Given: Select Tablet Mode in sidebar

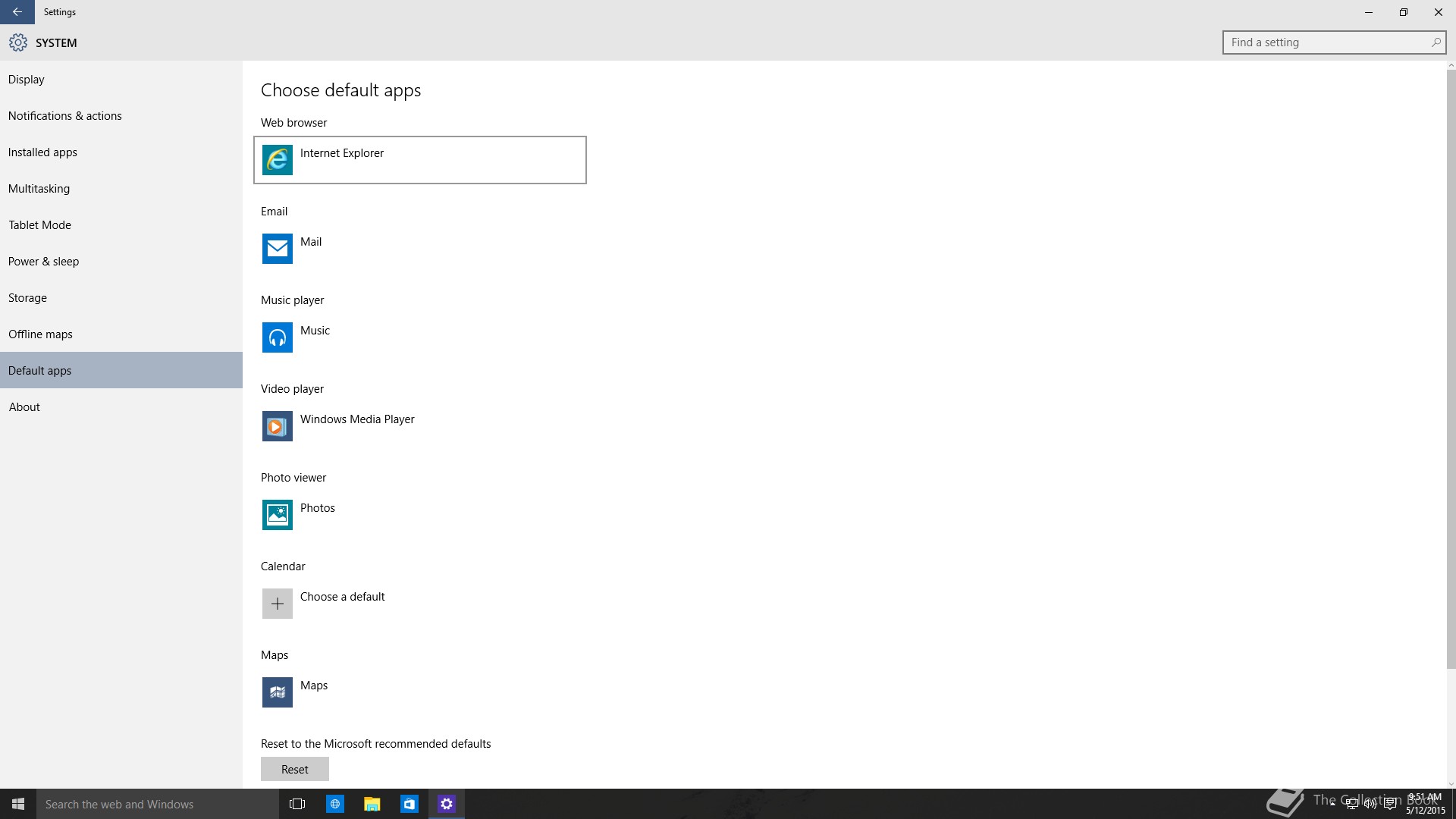Looking at the screenshot, I should coord(121,225).
